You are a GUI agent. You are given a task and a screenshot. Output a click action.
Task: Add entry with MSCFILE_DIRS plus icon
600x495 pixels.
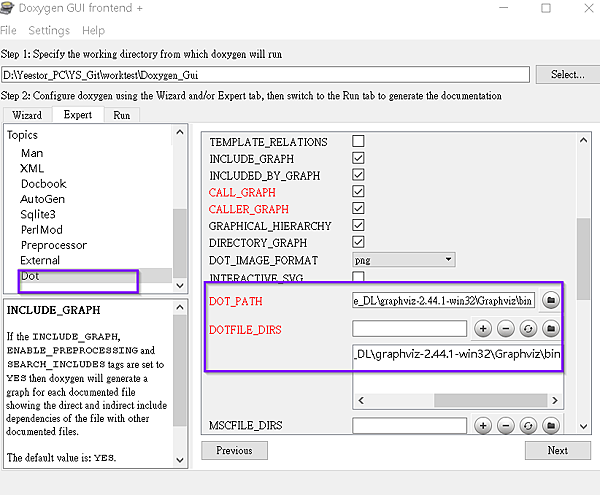click(x=483, y=425)
